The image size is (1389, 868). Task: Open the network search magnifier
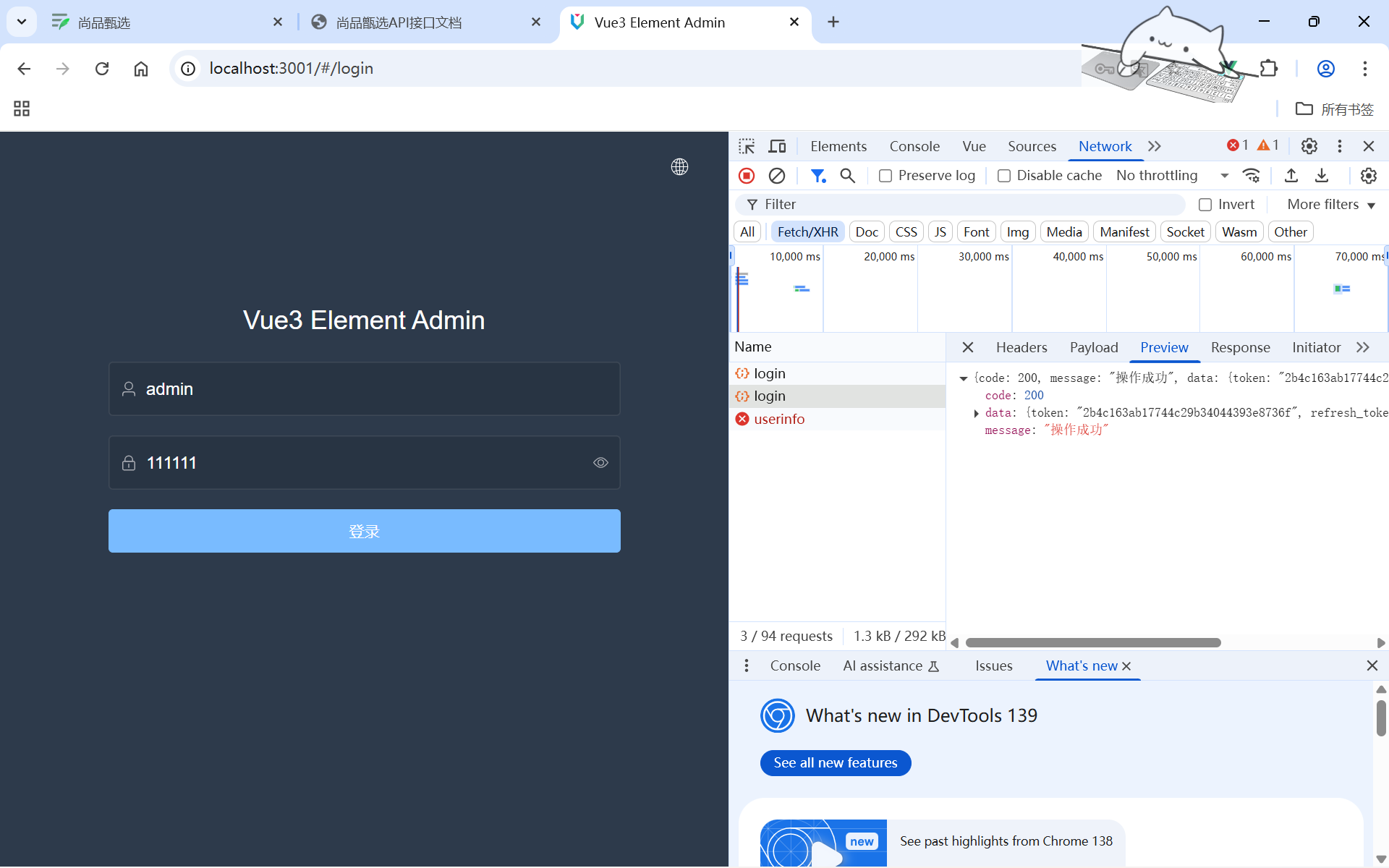click(x=848, y=176)
